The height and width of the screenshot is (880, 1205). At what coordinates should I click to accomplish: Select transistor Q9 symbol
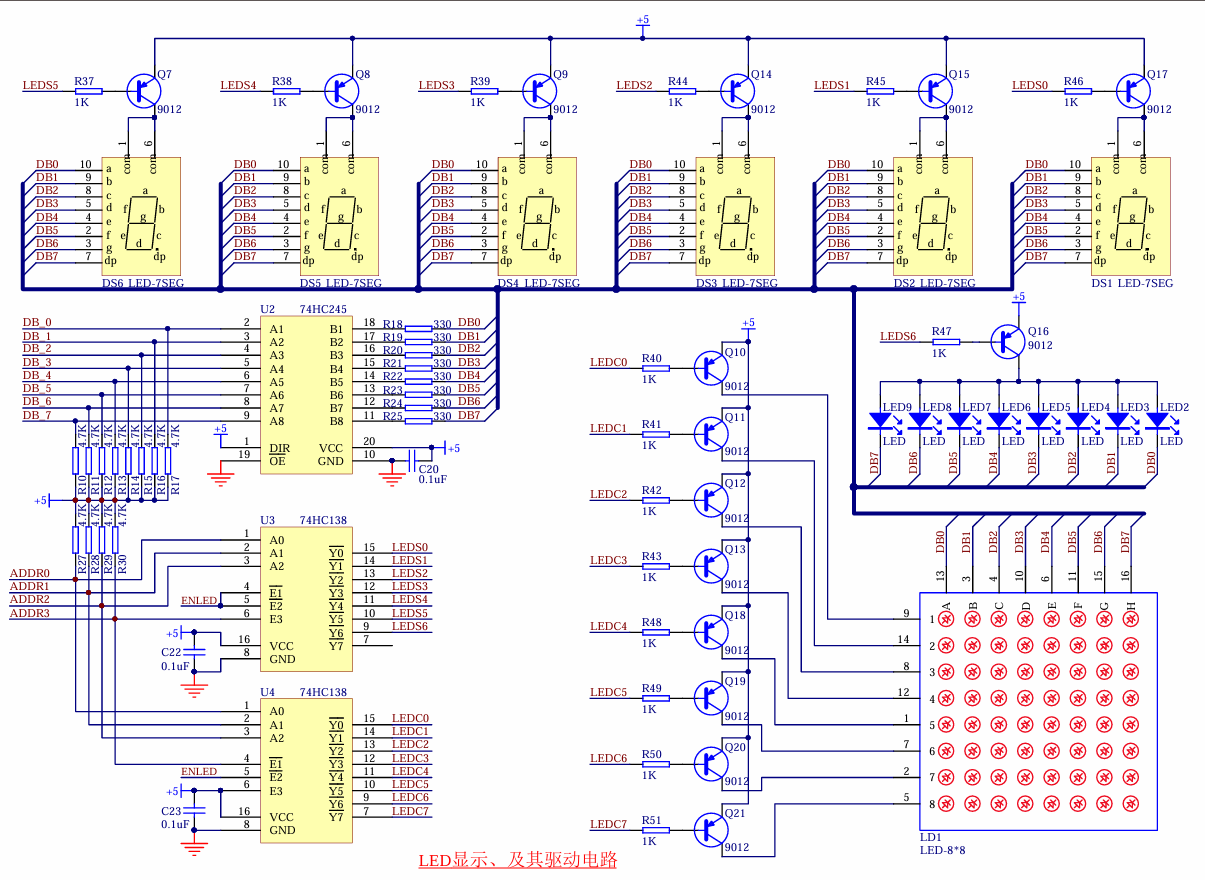(540, 91)
